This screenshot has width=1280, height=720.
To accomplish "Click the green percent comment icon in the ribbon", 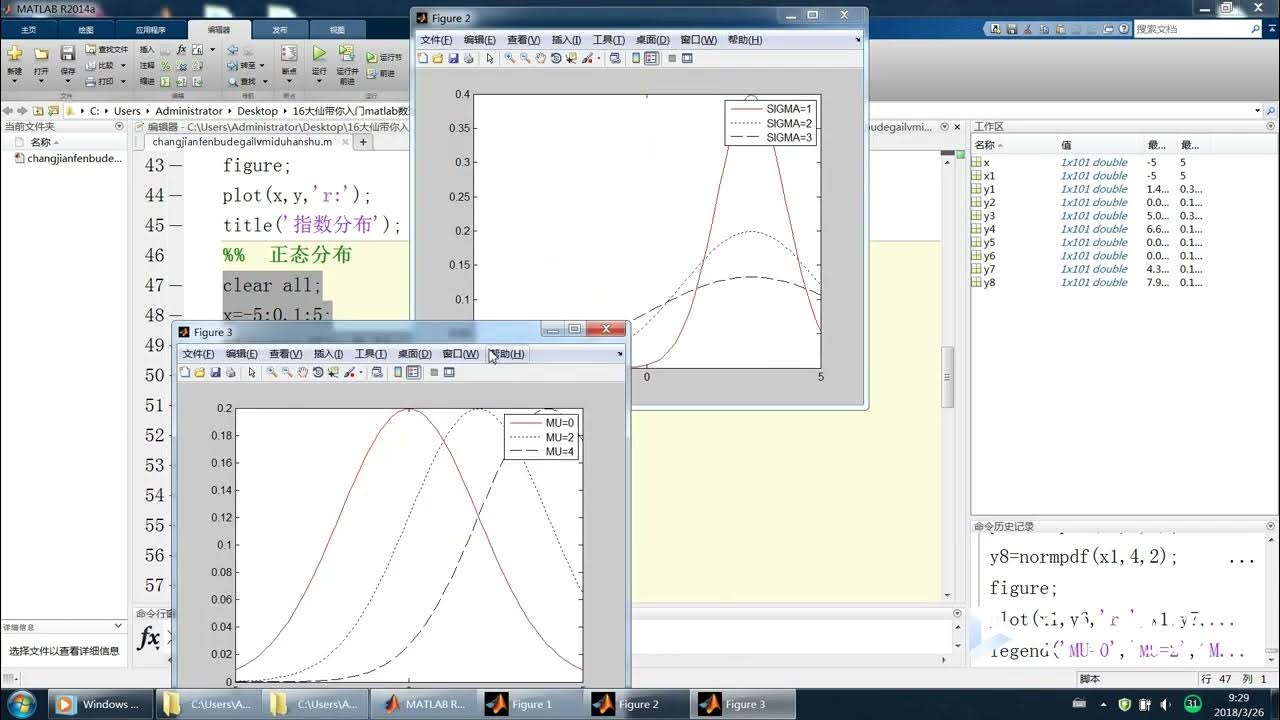I will (166, 65).
